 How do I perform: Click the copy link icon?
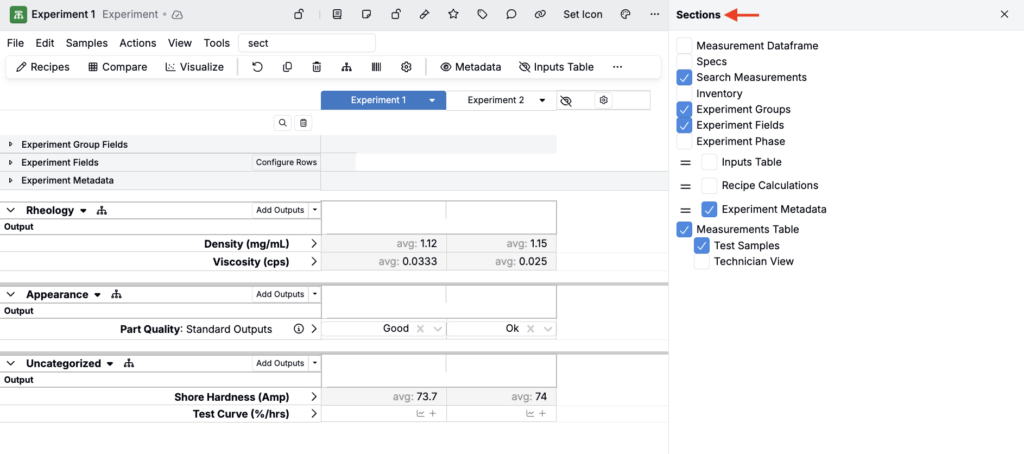pyautogui.click(x=540, y=15)
